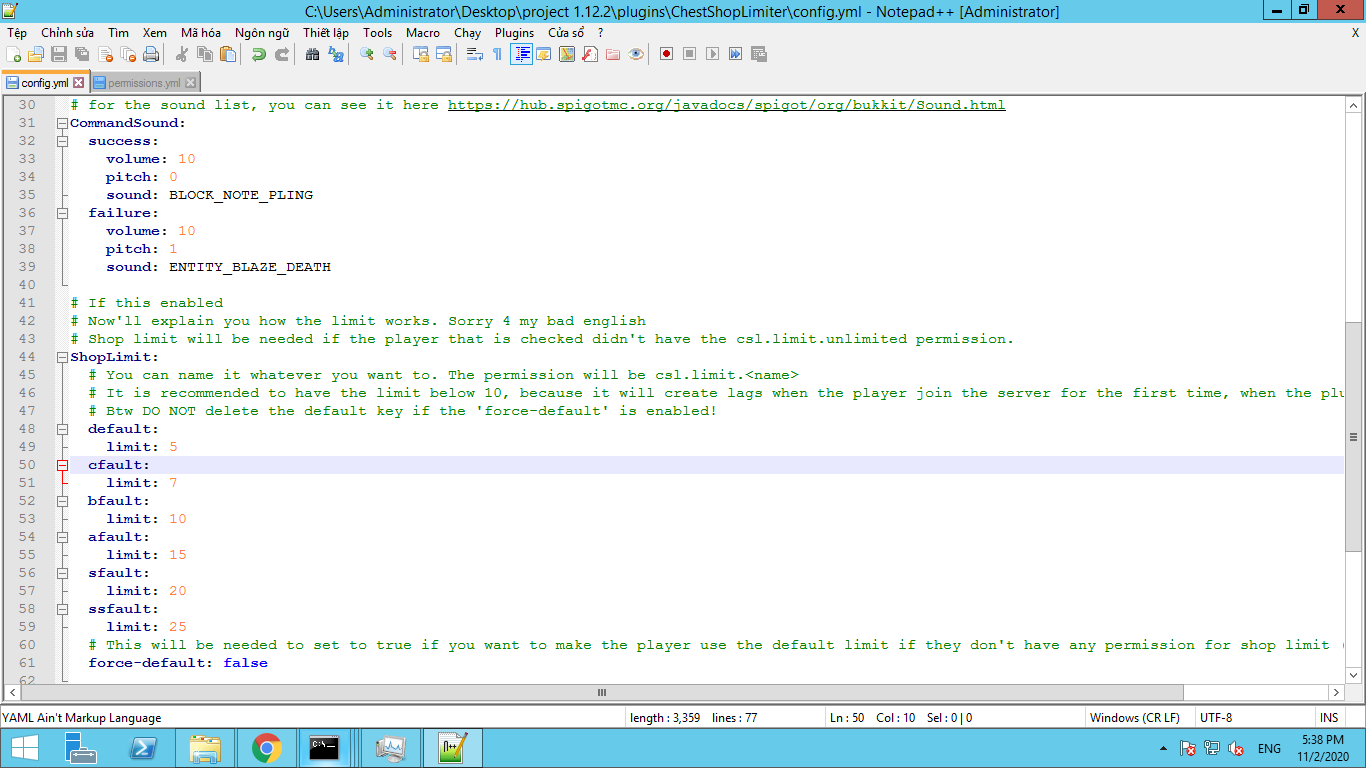Open Find using the binoculars icon
The width and height of the screenshot is (1366, 768).
(x=313, y=54)
